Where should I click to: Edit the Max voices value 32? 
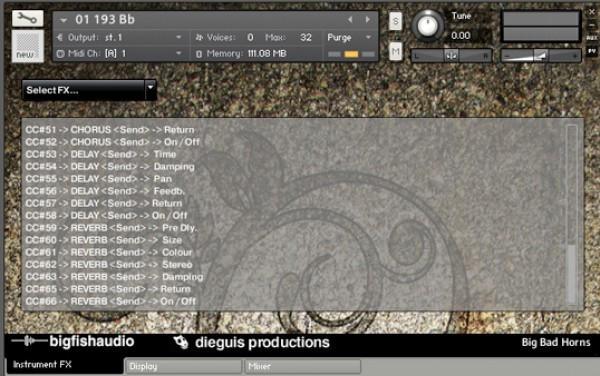(306, 37)
